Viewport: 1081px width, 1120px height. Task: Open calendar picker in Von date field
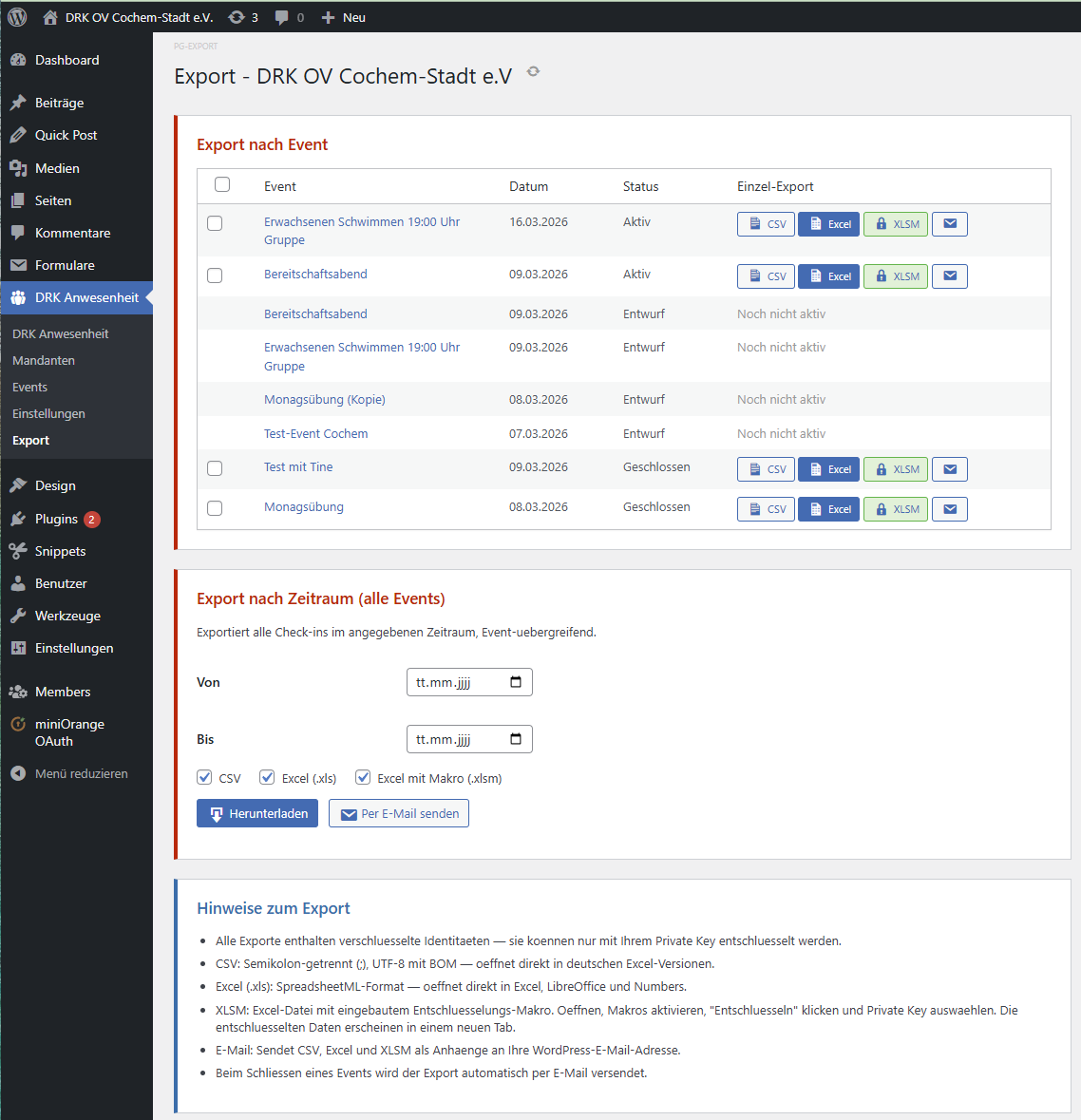coord(516,682)
